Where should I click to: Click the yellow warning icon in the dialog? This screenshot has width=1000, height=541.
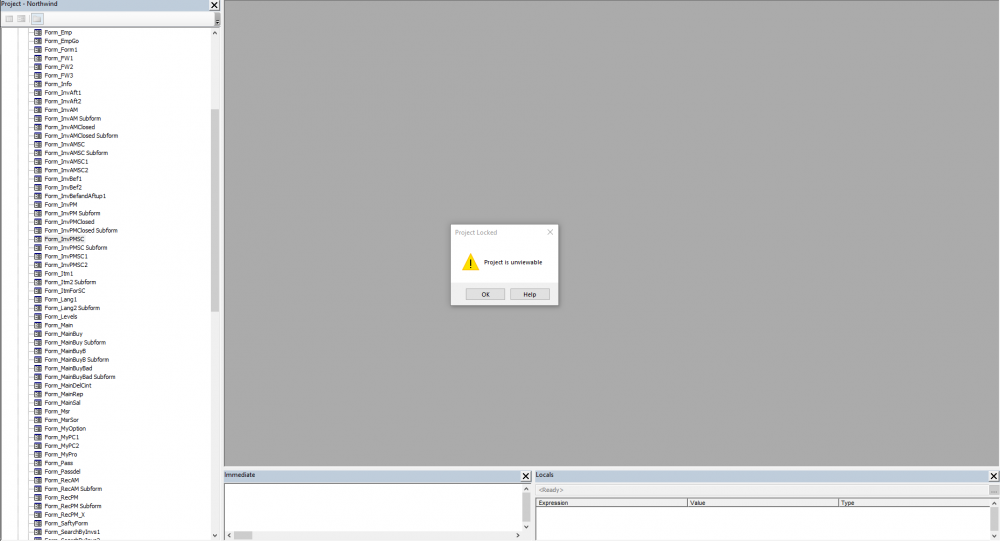470,262
